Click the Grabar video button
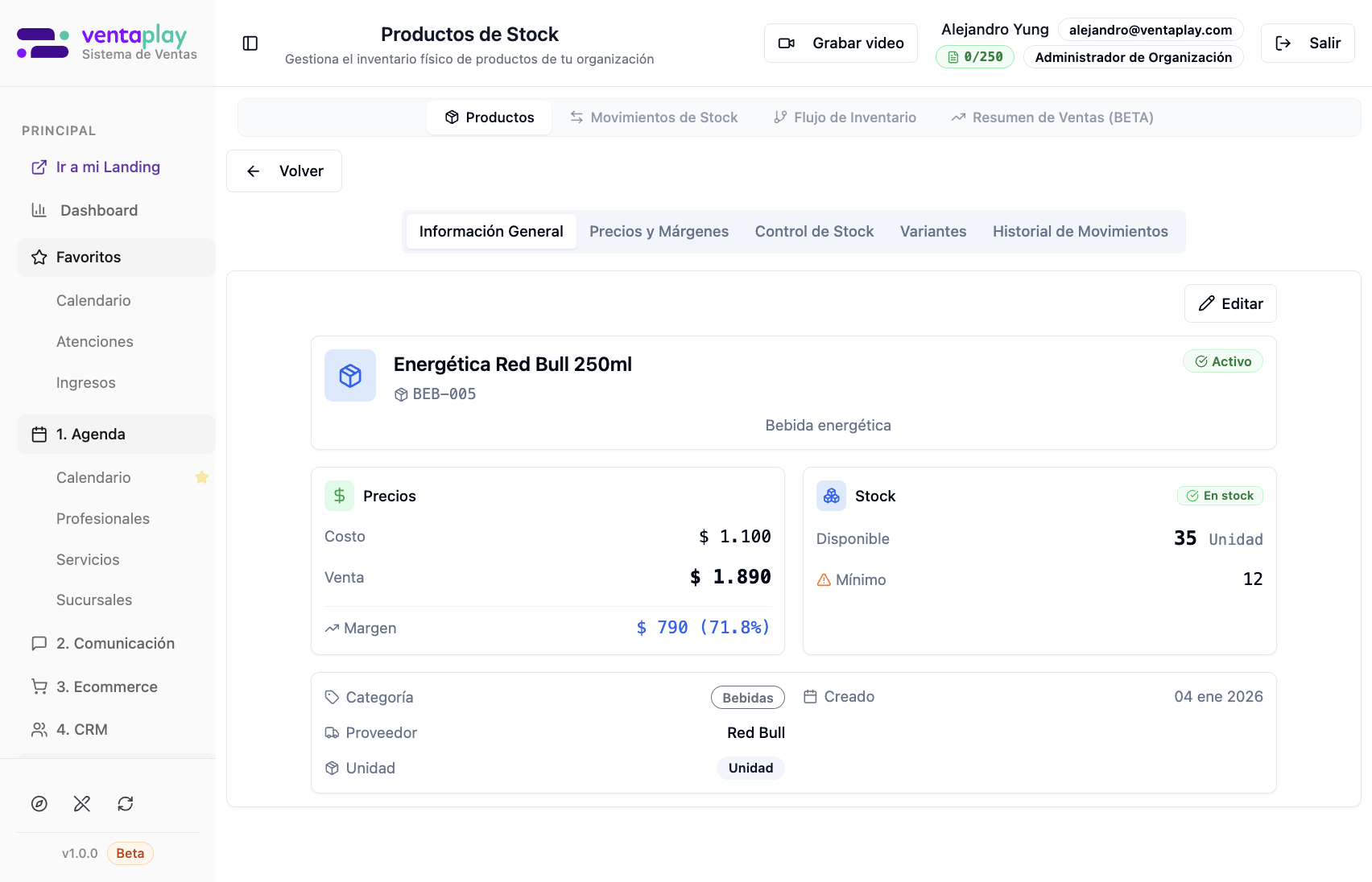This screenshot has height=882, width=1372. click(841, 43)
